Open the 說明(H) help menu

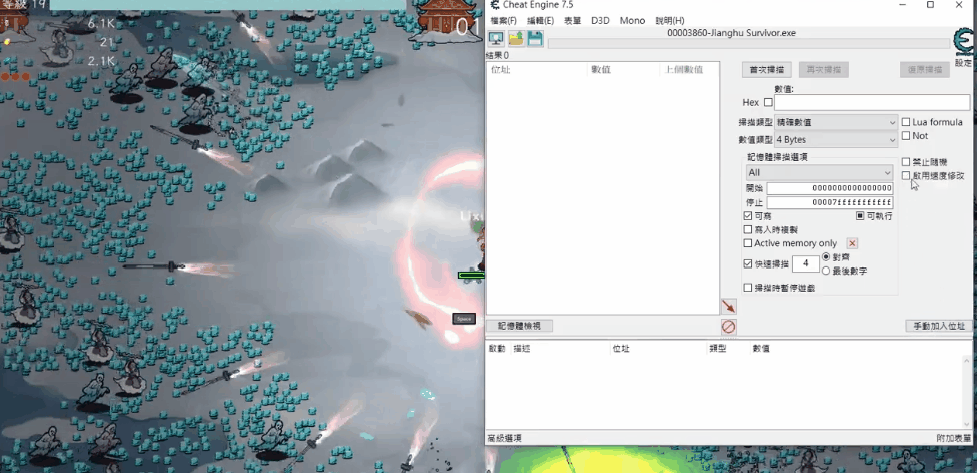click(670, 21)
